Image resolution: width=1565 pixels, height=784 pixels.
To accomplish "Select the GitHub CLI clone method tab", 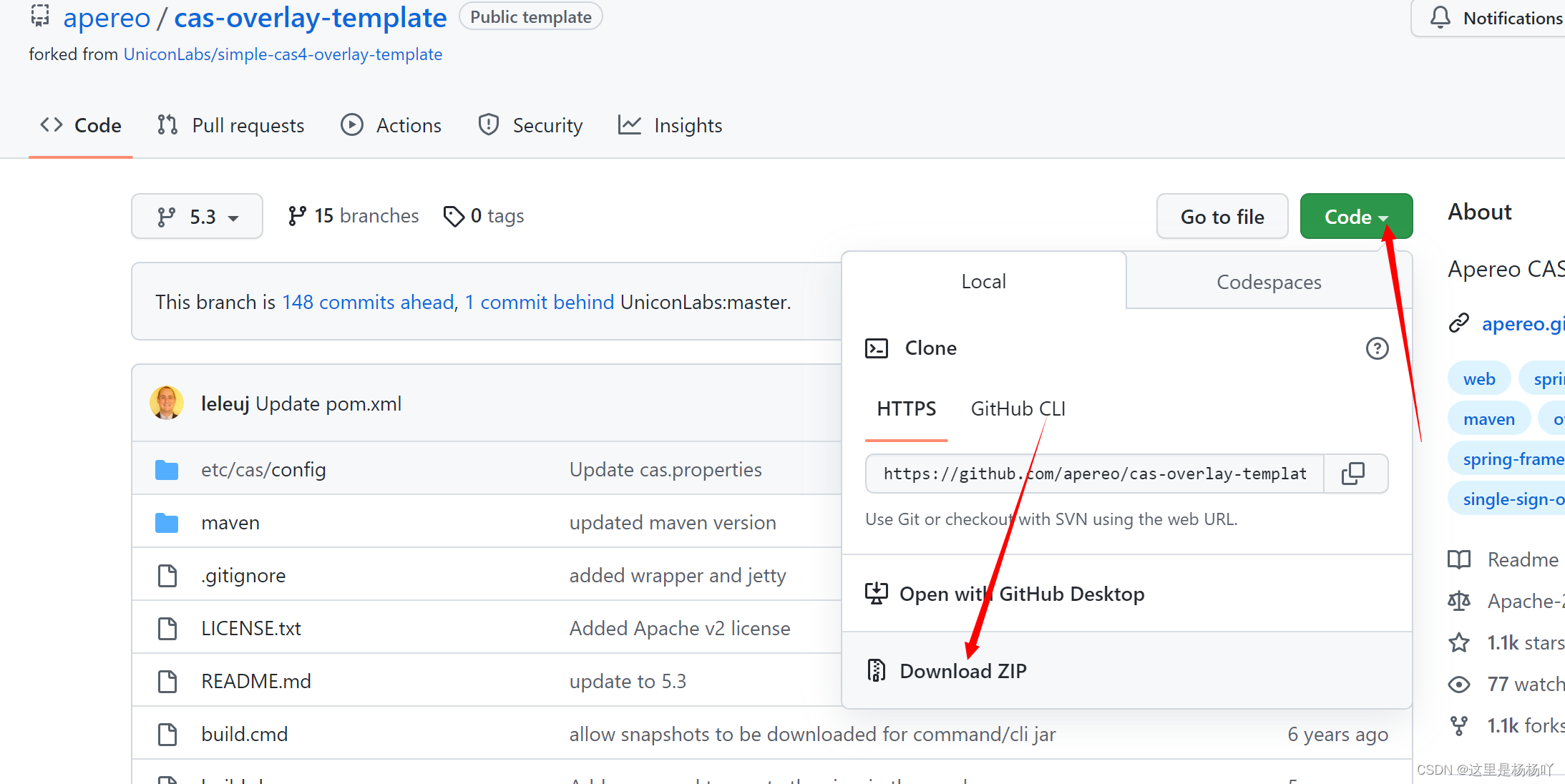I will coord(1018,408).
